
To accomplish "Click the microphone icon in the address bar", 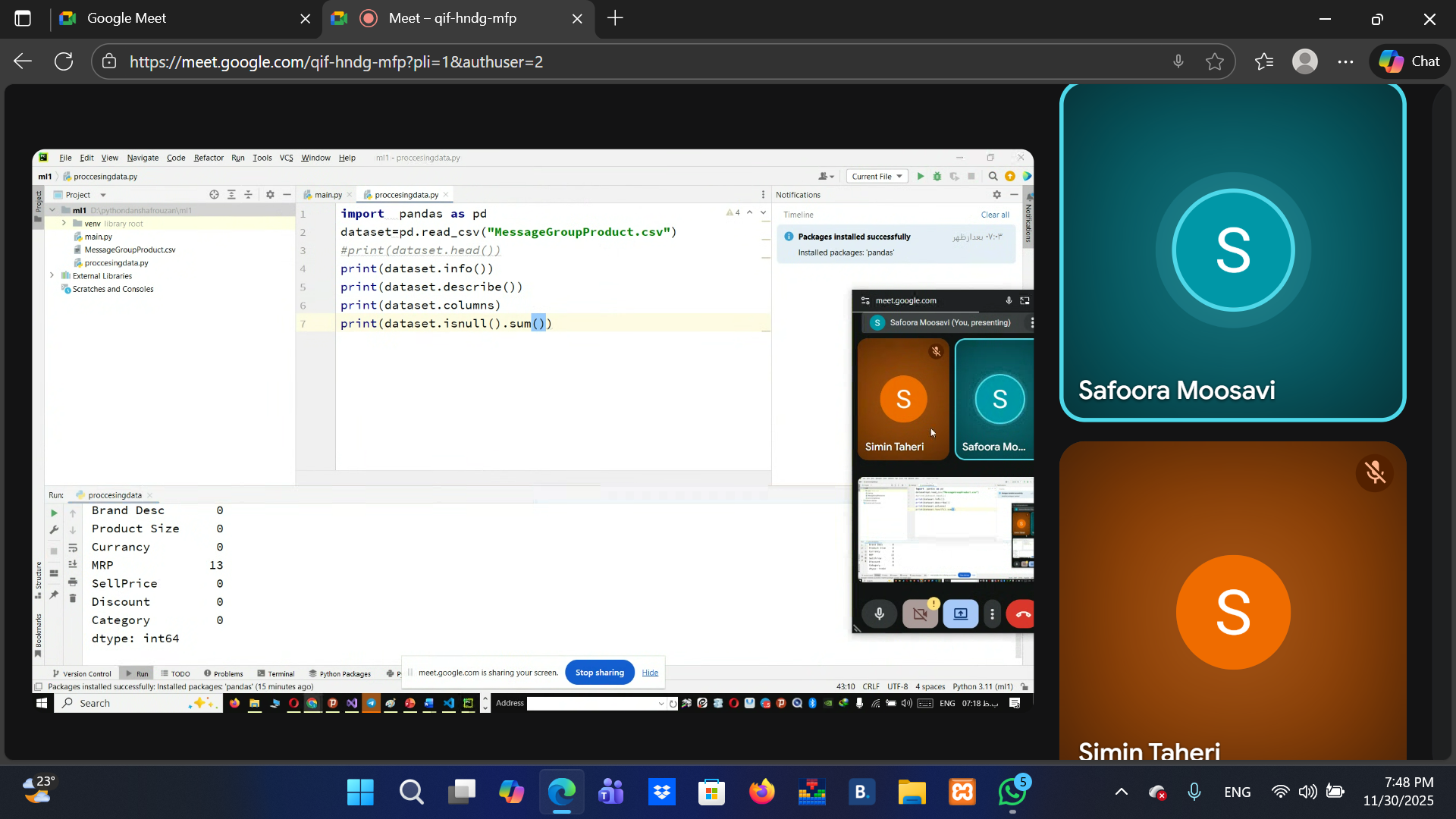I will (1178, 61).
